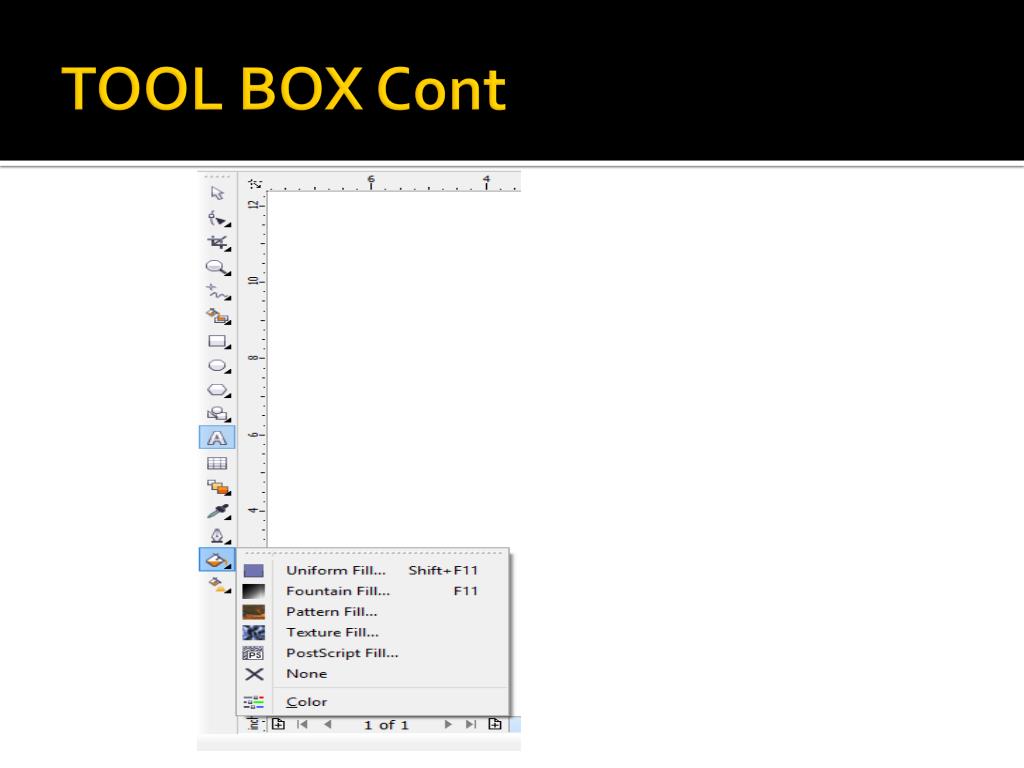Click the Fill bucket tool

click(217, 560)
